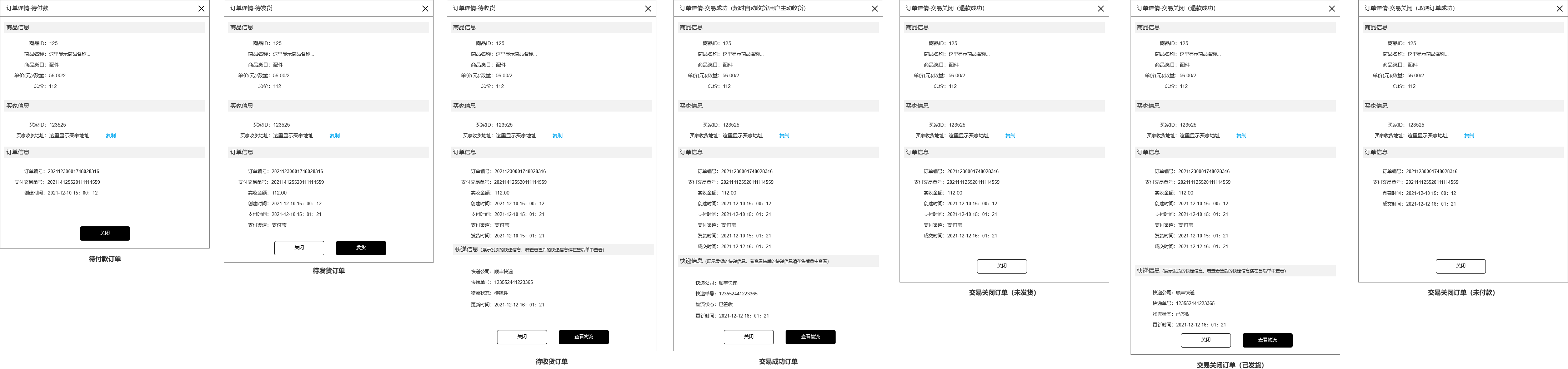Click the 订单详情-待付款 dialog title
The height and width of the screenshot is (369, 1568).
click(x=27, y=9)
